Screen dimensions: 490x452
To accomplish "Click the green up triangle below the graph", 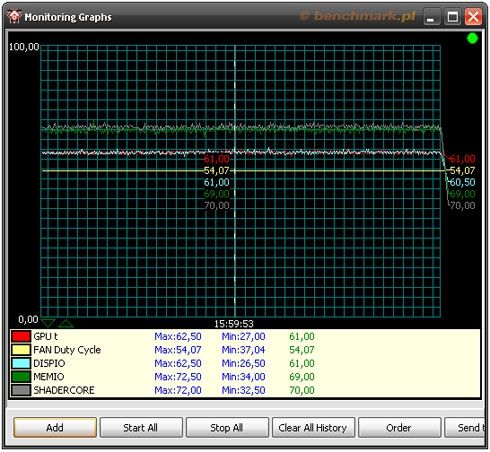I will tap(66, 323).
